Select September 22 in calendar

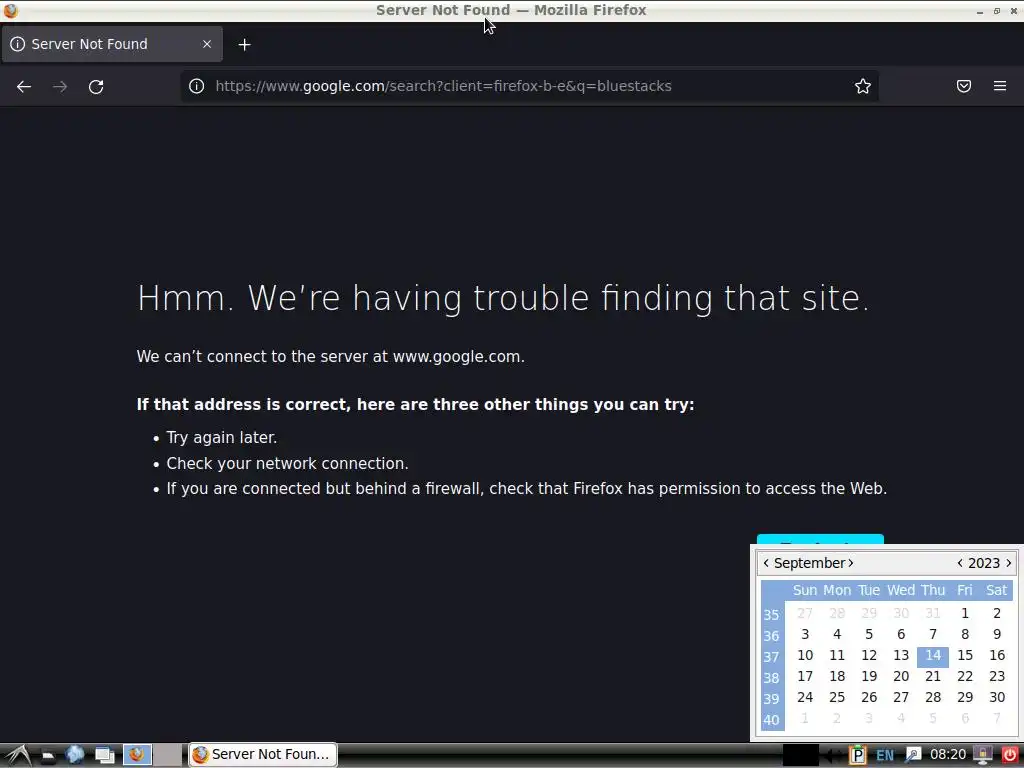tap(965, 677)
